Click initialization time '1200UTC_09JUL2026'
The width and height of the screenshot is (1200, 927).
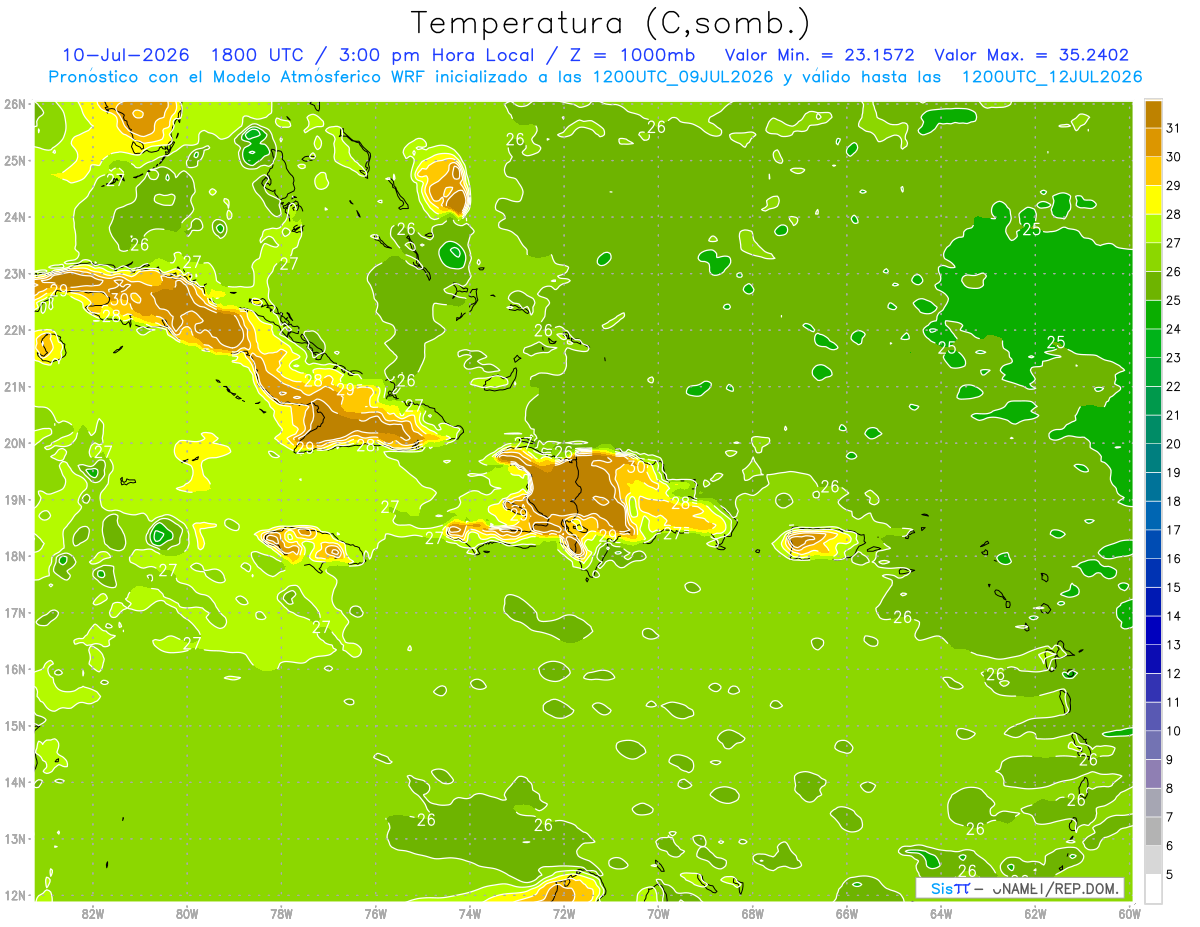pos(683,76)
